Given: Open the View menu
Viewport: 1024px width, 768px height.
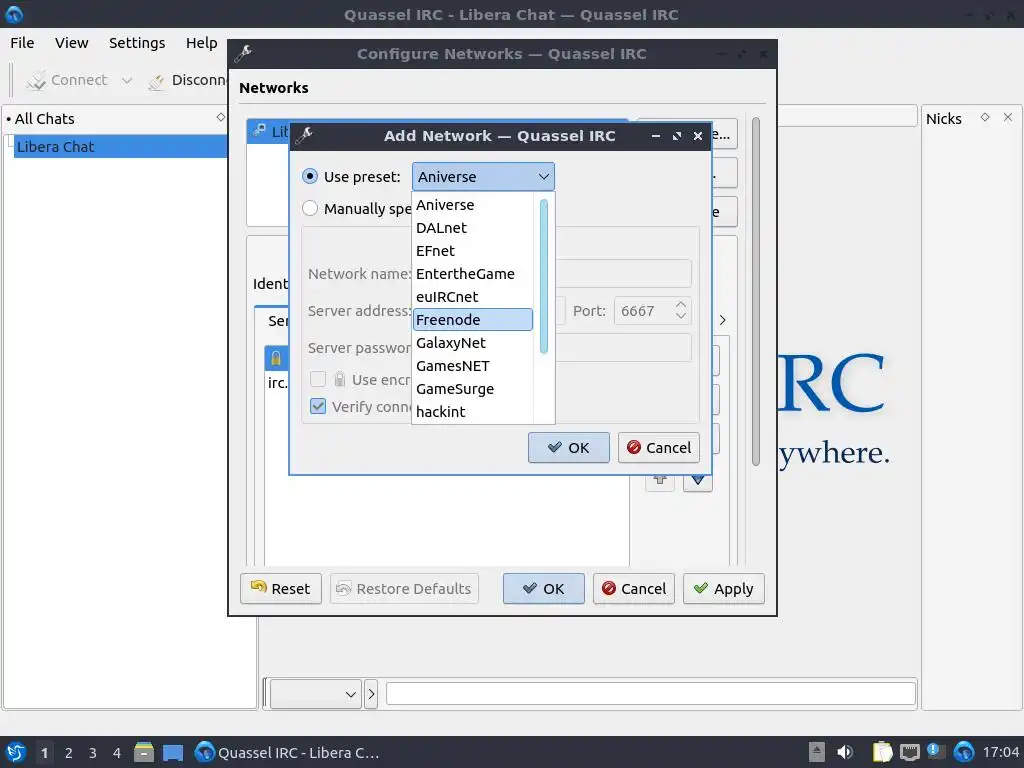Looking at the screenshot, I should point(71,42).
